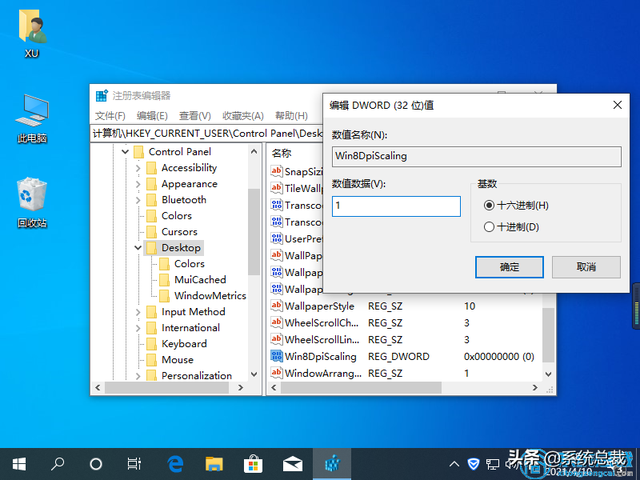Select 十六进制(H) hexadecimal radio button
640x480 pixels.
pyautogui.click(x=489, y=205)
